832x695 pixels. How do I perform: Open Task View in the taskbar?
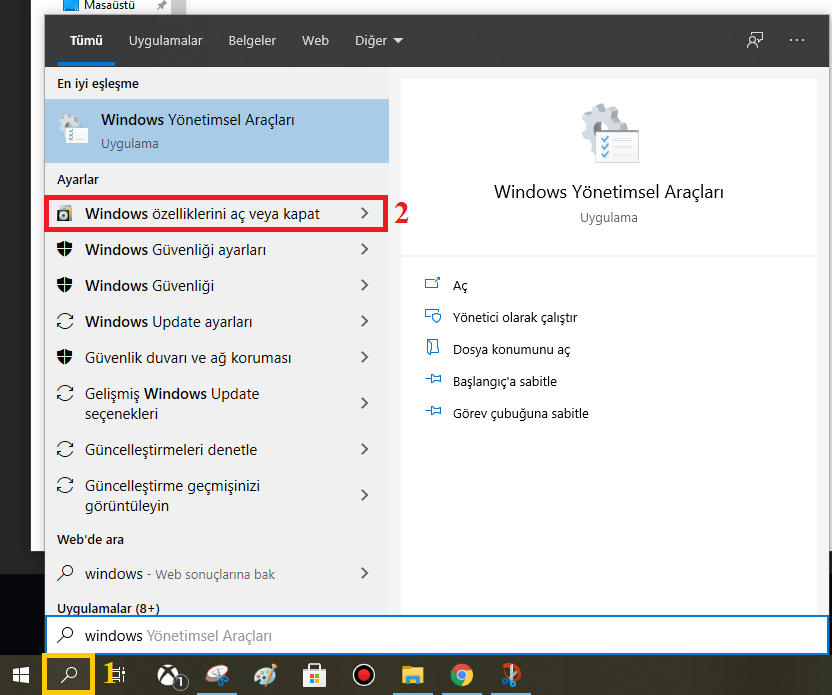(116, 674)
